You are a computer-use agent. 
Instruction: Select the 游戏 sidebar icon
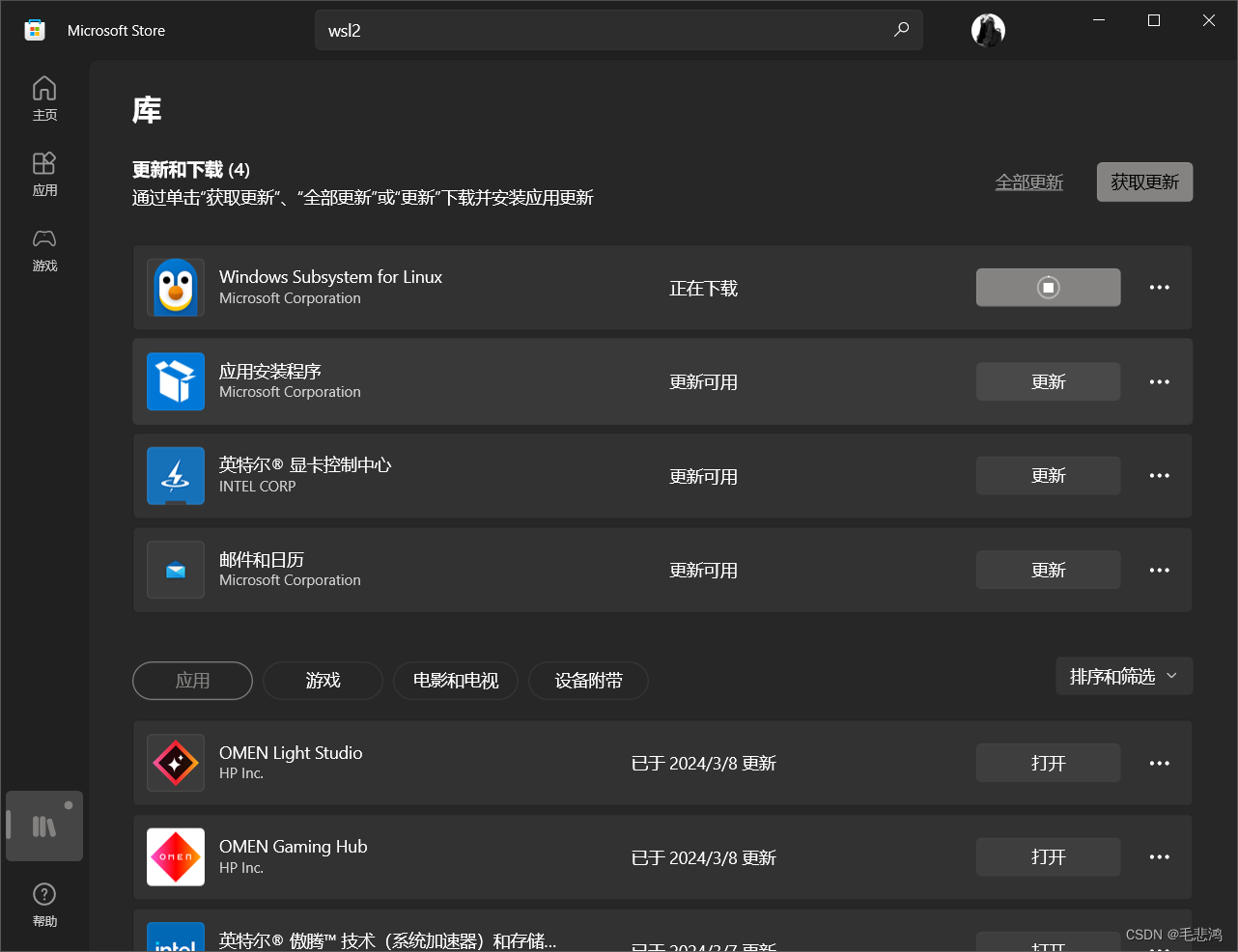pos(44,250)
